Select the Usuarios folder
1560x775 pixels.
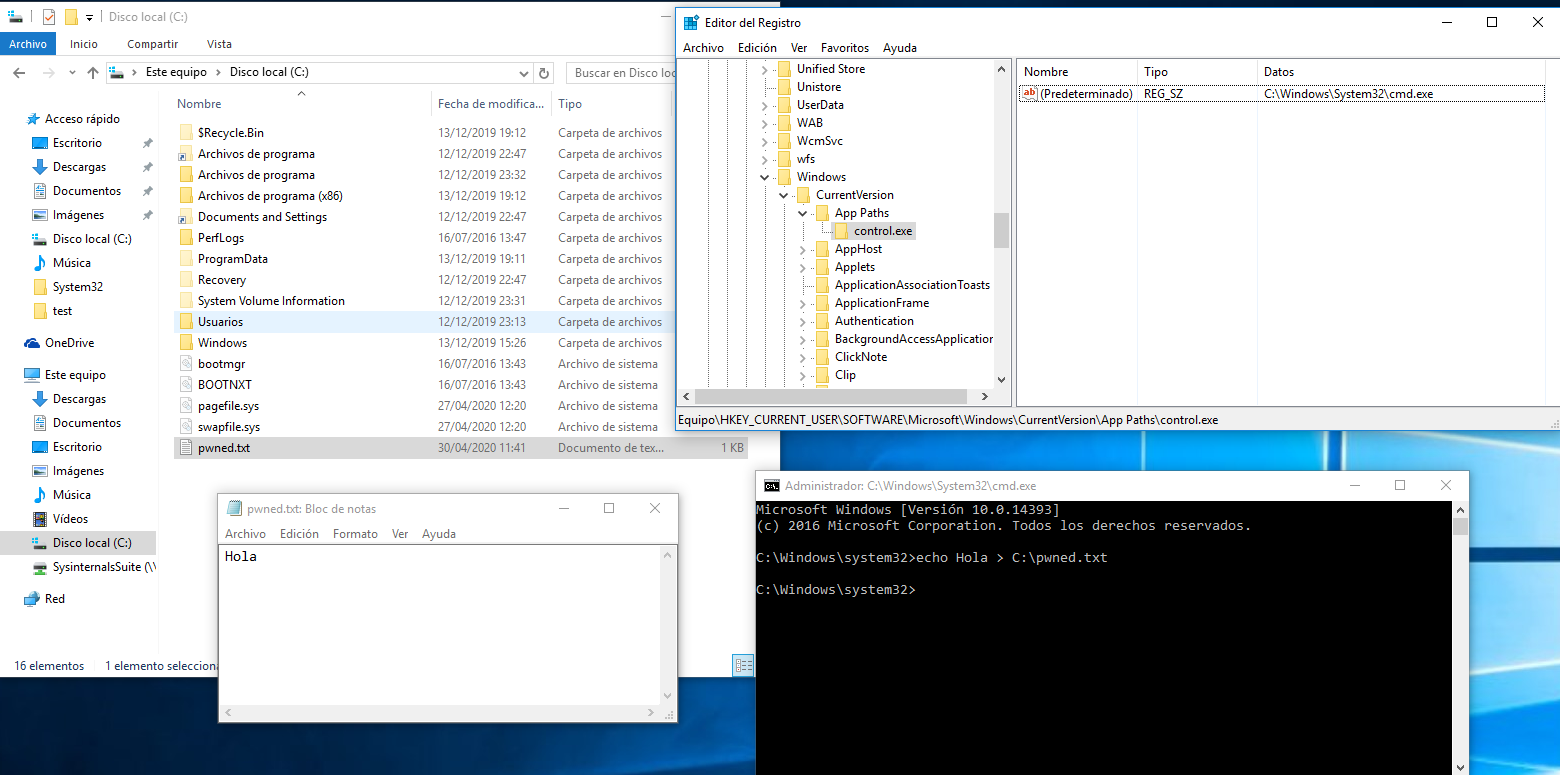(220, 322)
